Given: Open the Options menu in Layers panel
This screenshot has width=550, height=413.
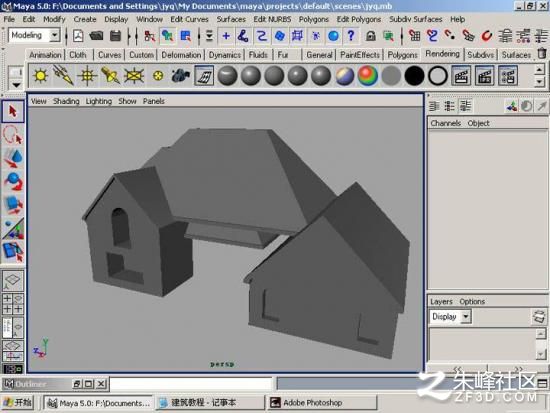Looking at the screenshot, I should (472, 302).
